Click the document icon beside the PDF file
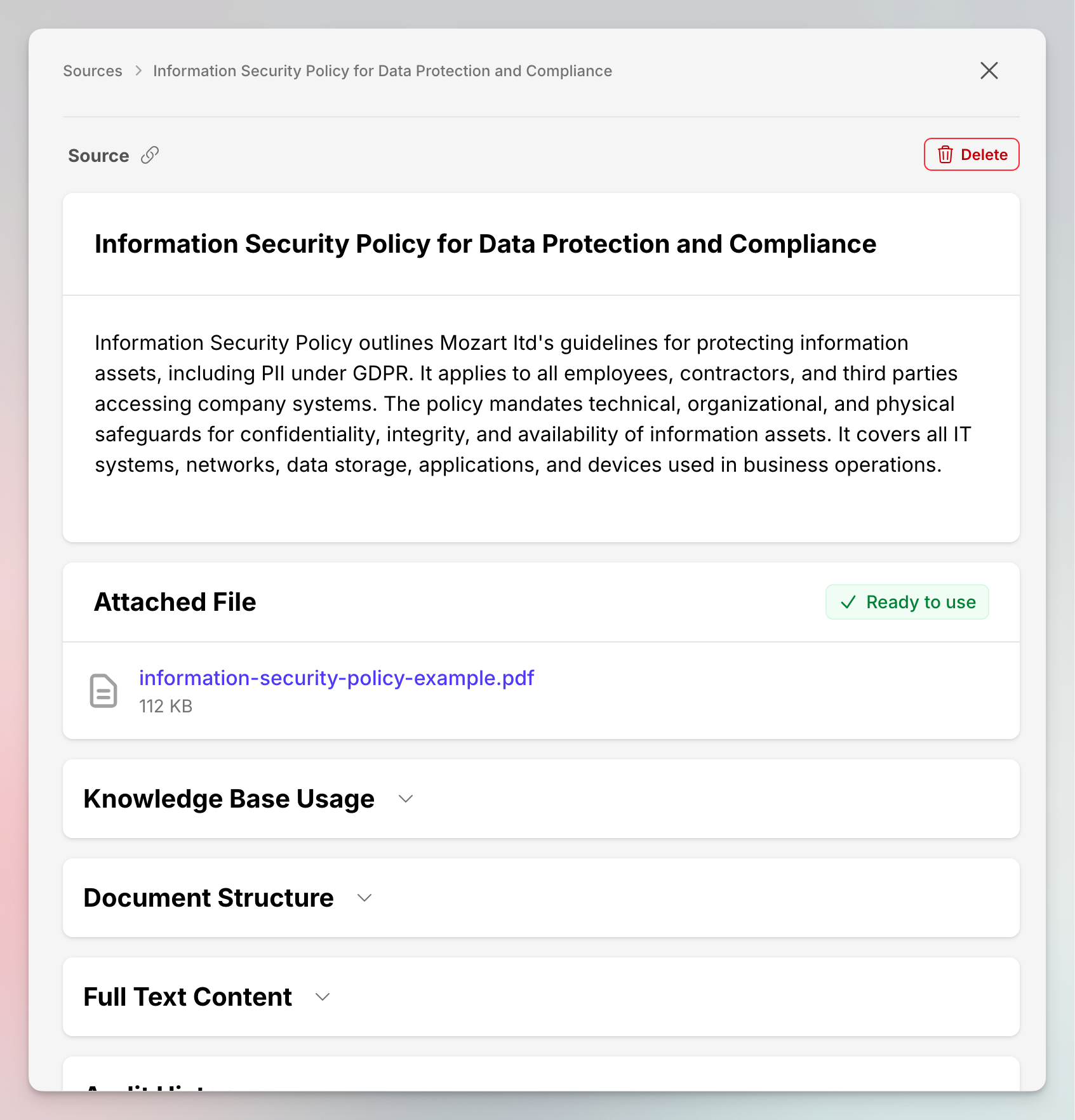This screenshot has height=1120, width=1075. click(x=103, y=691)
